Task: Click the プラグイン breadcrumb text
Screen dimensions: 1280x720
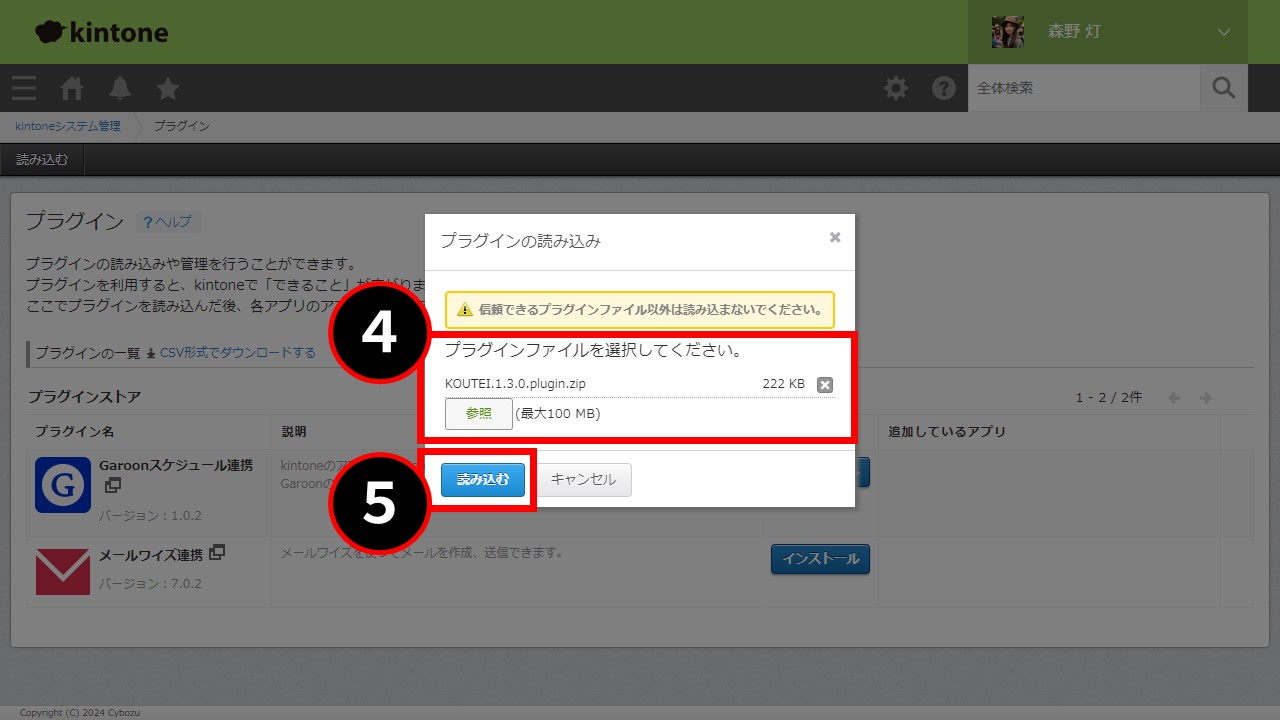Action: click(x=181, y=126)
